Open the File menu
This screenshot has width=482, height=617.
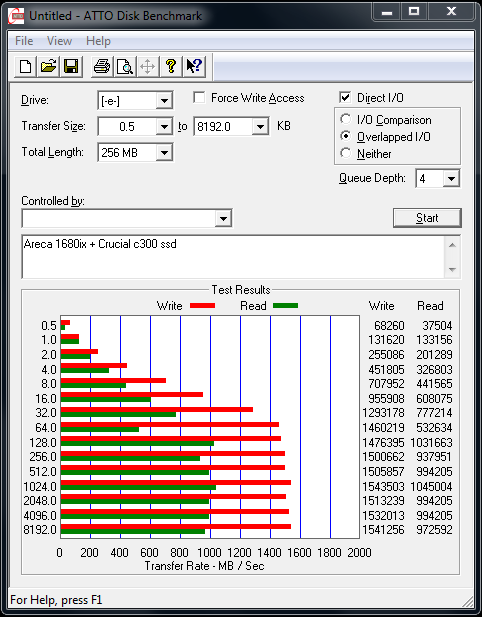24,41
